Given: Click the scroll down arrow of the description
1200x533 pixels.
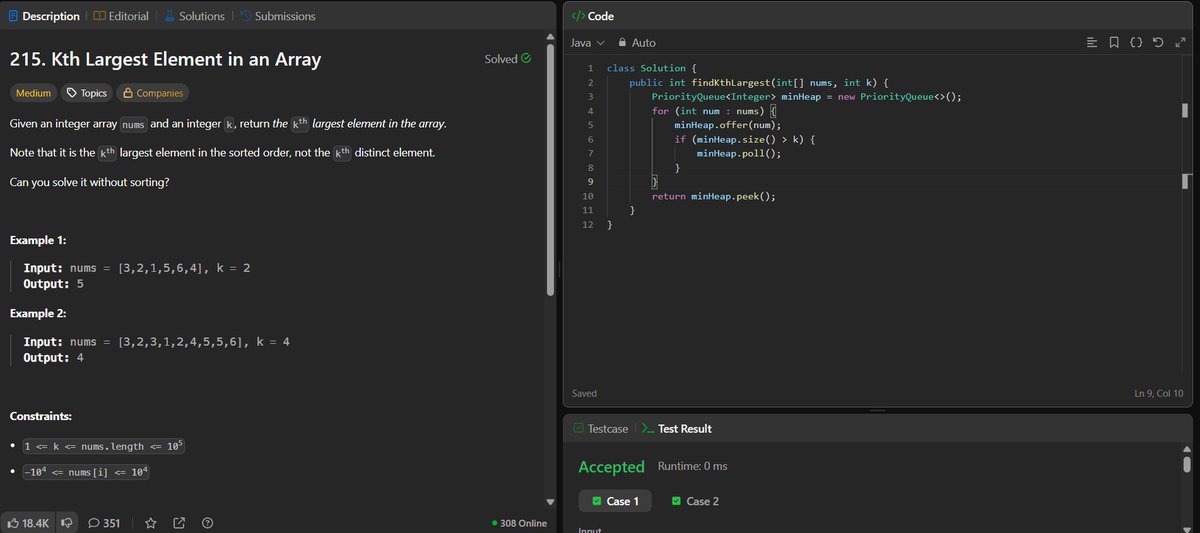Looking at the screenshot, I should [549, 501].
